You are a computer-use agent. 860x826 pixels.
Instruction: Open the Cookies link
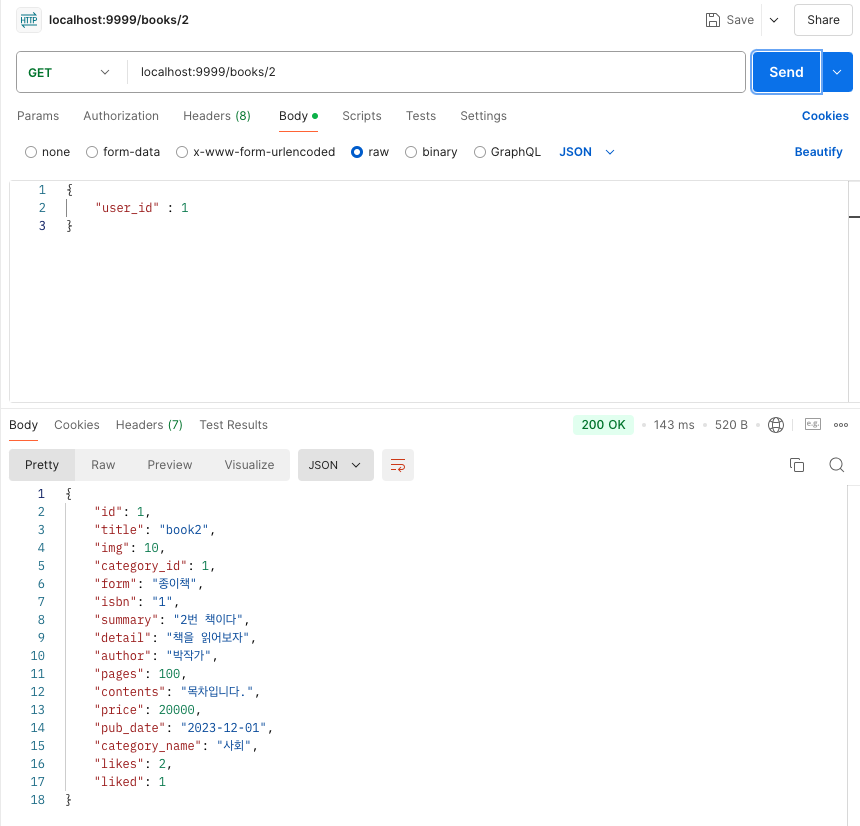click(x=825, y=116)
